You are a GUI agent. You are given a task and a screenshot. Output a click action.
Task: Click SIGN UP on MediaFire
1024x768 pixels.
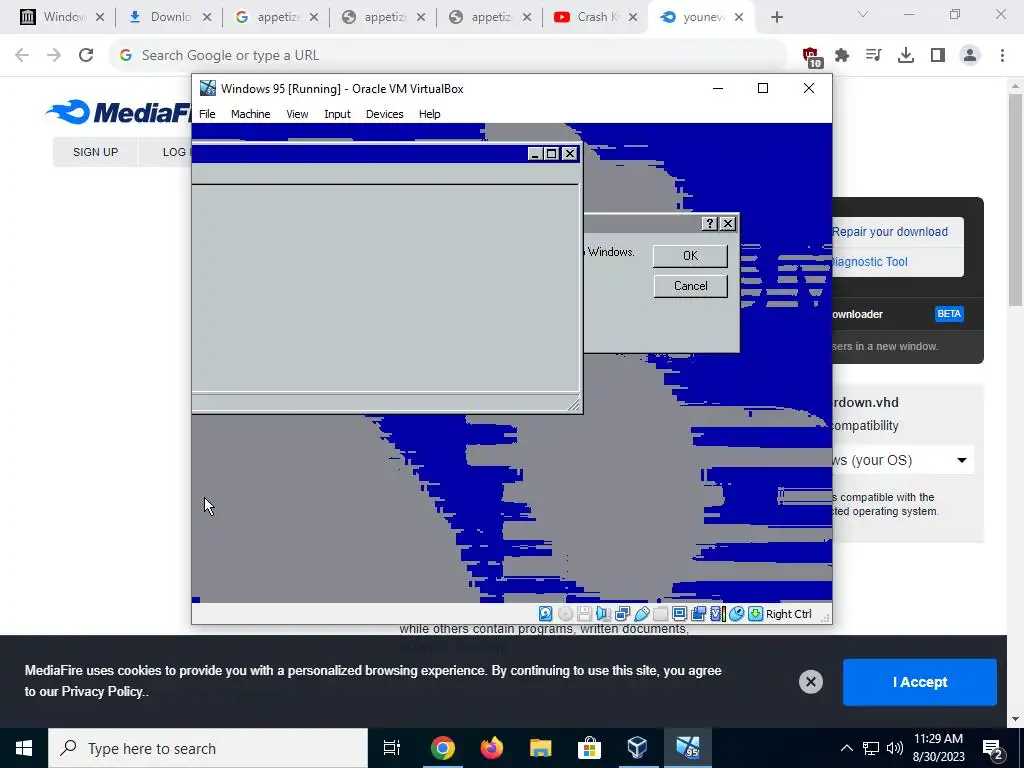[x=95, y=152]
